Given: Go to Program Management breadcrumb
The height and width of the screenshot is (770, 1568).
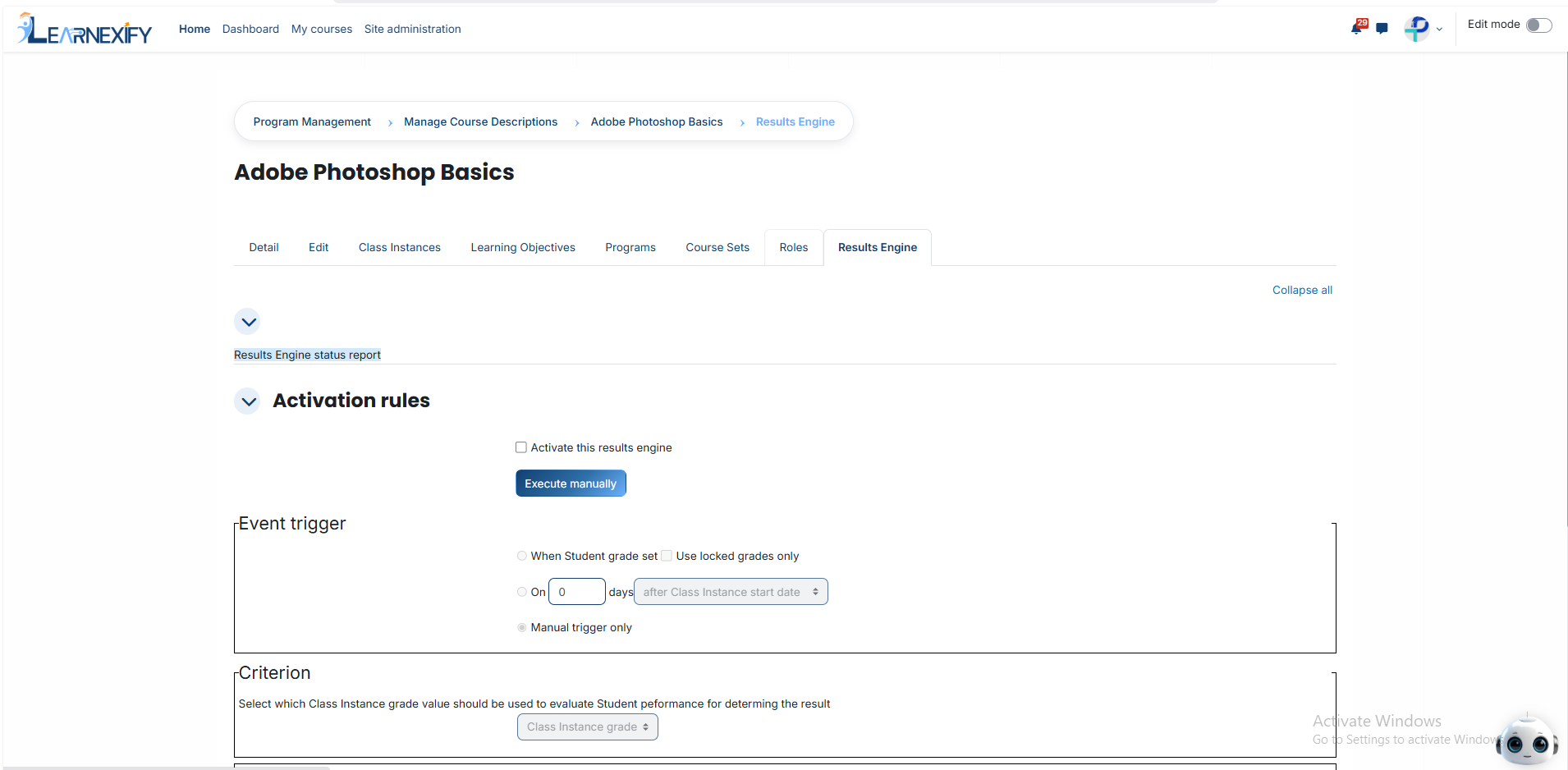Looking at the screenshot, I should point(312,121).
